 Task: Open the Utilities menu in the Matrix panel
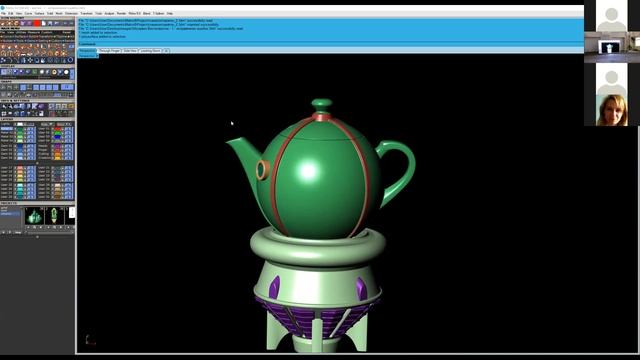(x=21, y=32)
